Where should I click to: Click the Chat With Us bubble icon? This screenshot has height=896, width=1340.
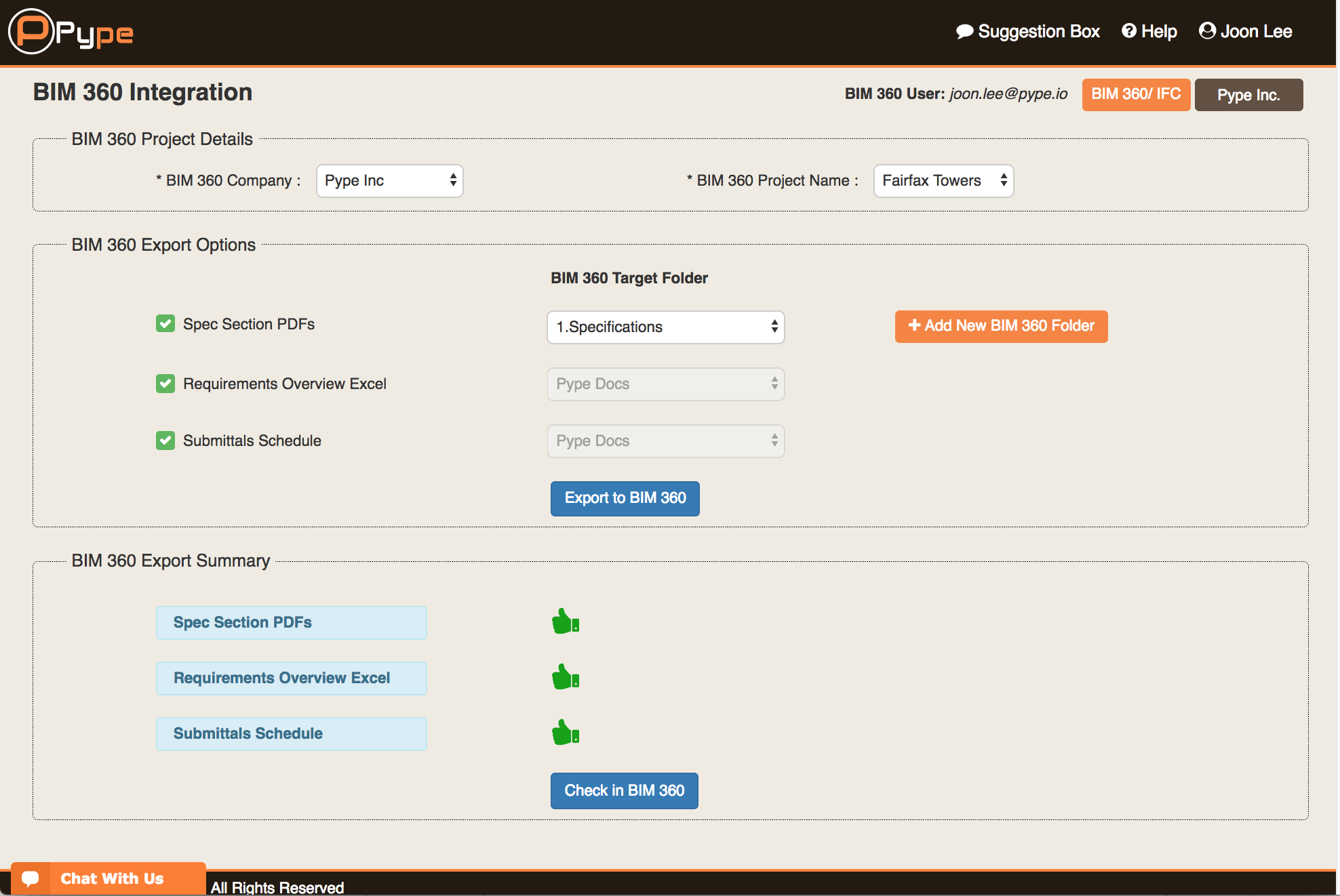click(x=31, y=878)
